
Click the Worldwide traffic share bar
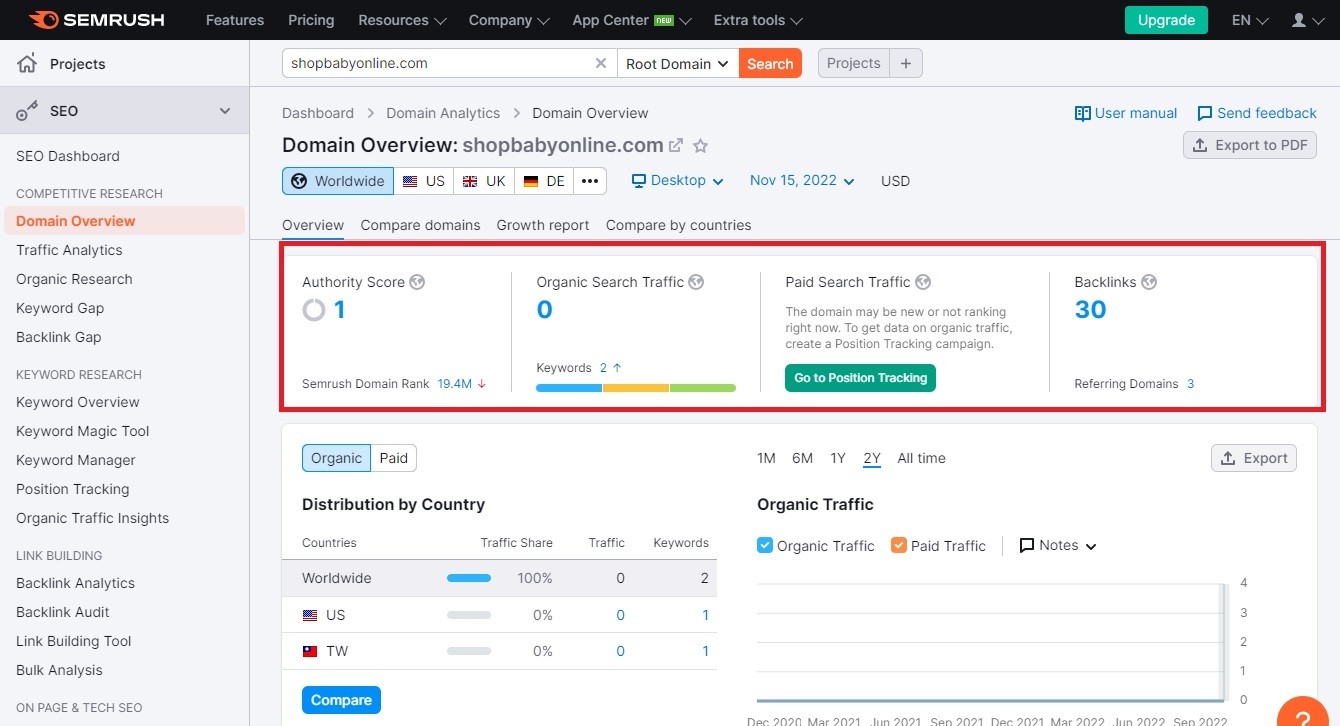[469, 578]
